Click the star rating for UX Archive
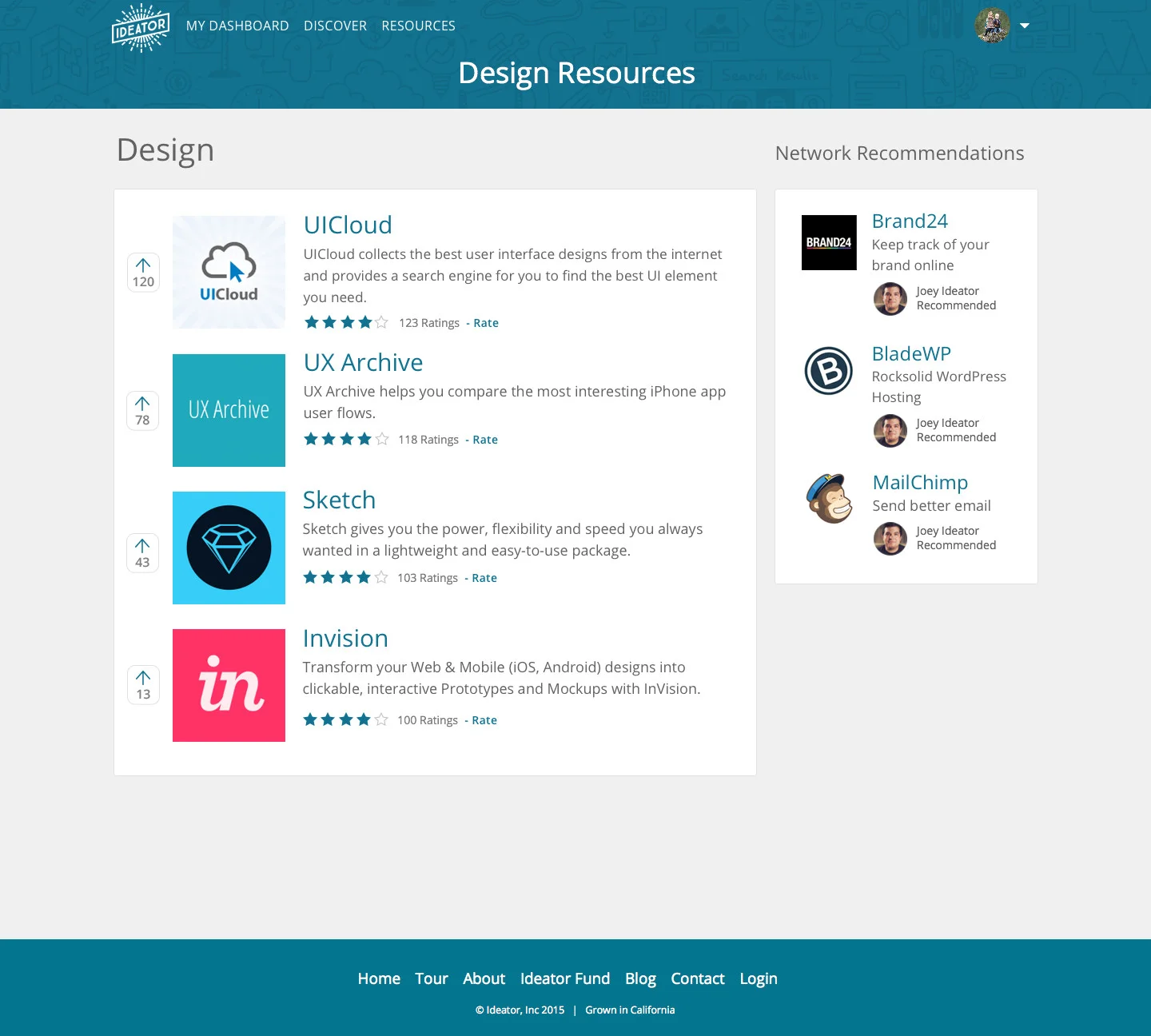The image size is (1151, 1036). [x=346, y=439]
